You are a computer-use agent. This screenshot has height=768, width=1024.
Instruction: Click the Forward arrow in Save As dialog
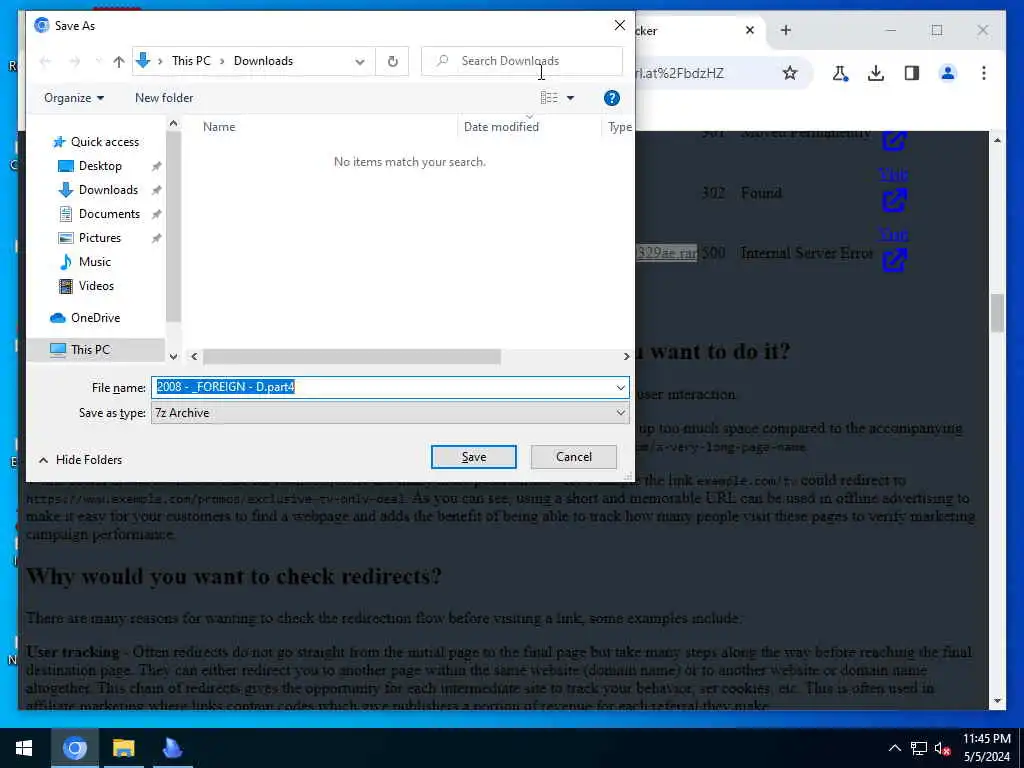(x=75, y=61)
